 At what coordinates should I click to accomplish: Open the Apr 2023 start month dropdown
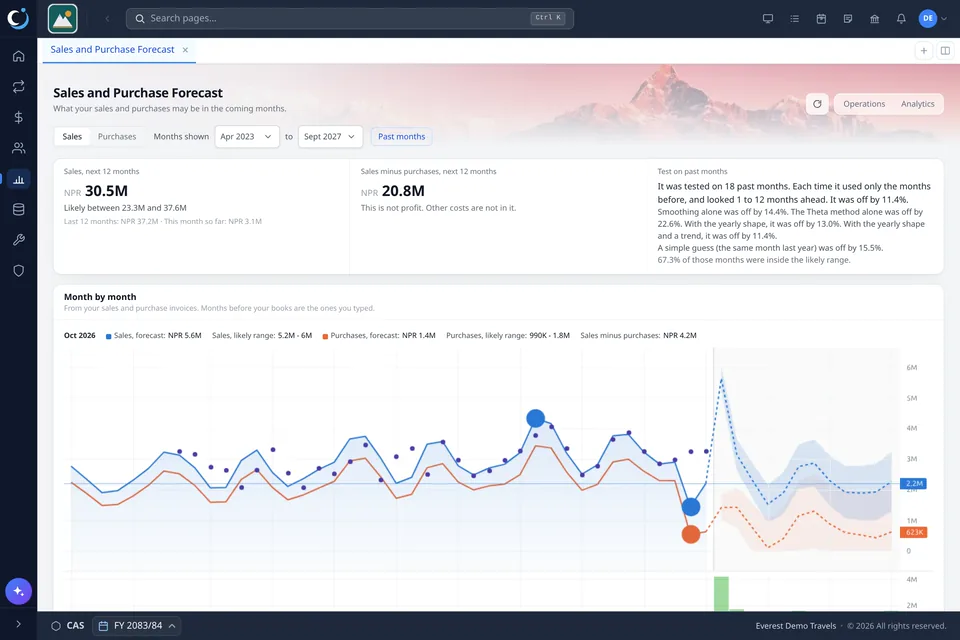(x=247, y=137)
